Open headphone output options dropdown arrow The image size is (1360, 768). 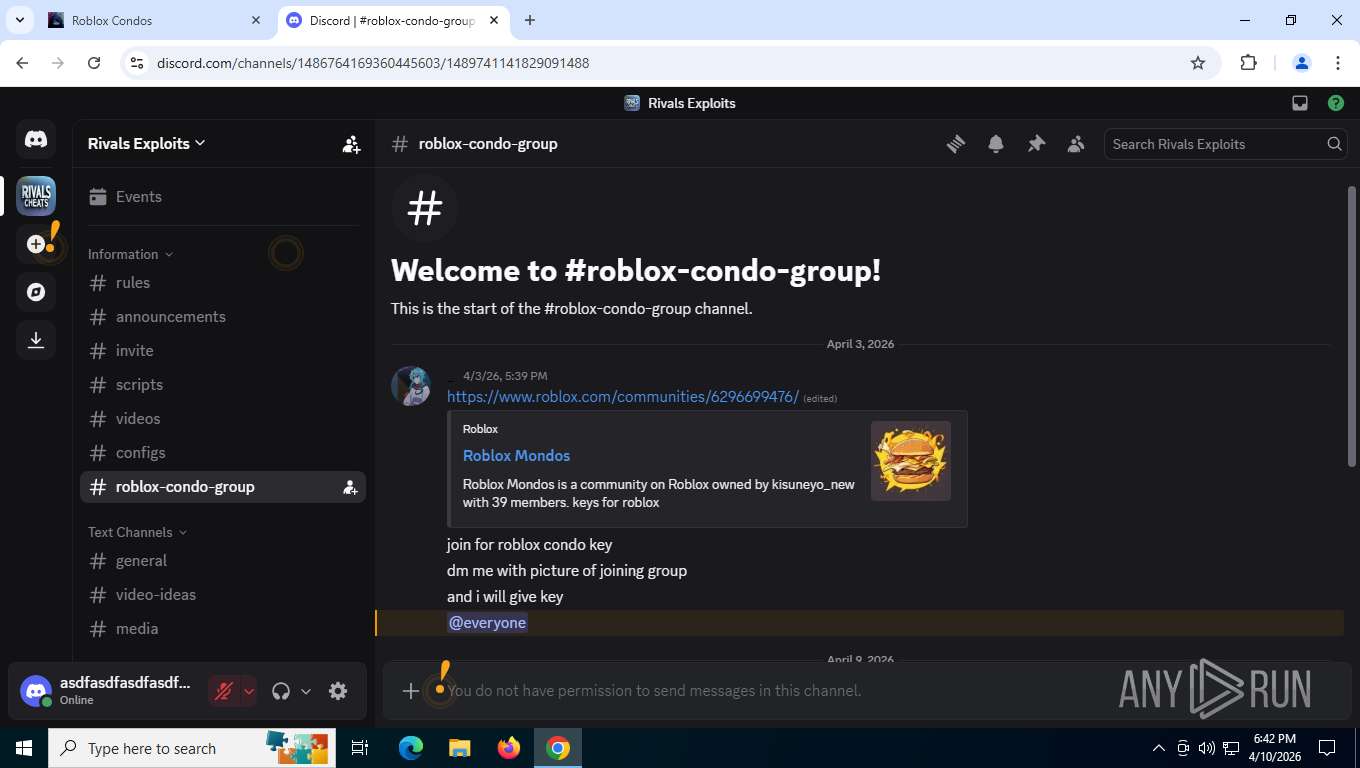306,691
